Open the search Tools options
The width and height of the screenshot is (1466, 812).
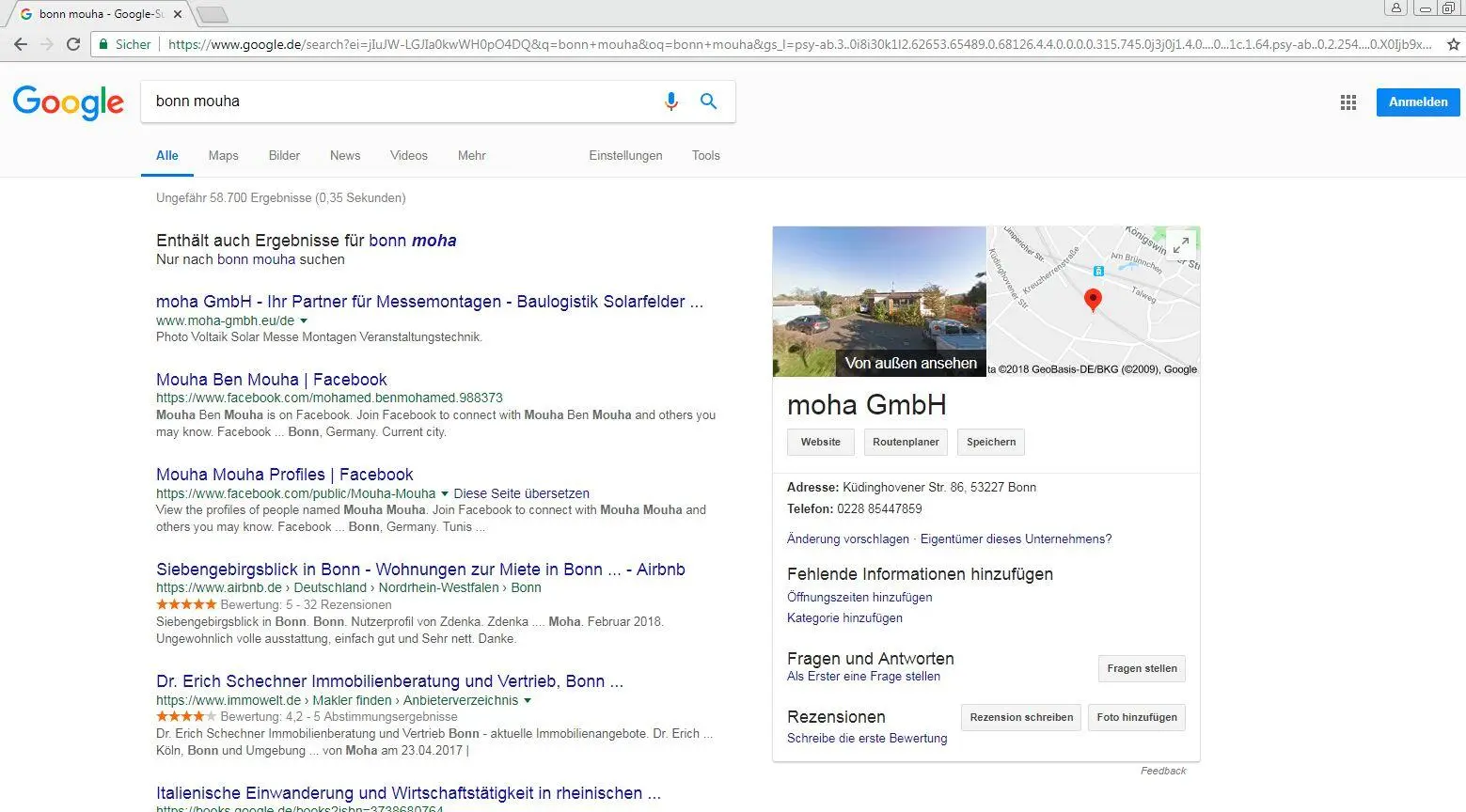click(x=706, y=156)
